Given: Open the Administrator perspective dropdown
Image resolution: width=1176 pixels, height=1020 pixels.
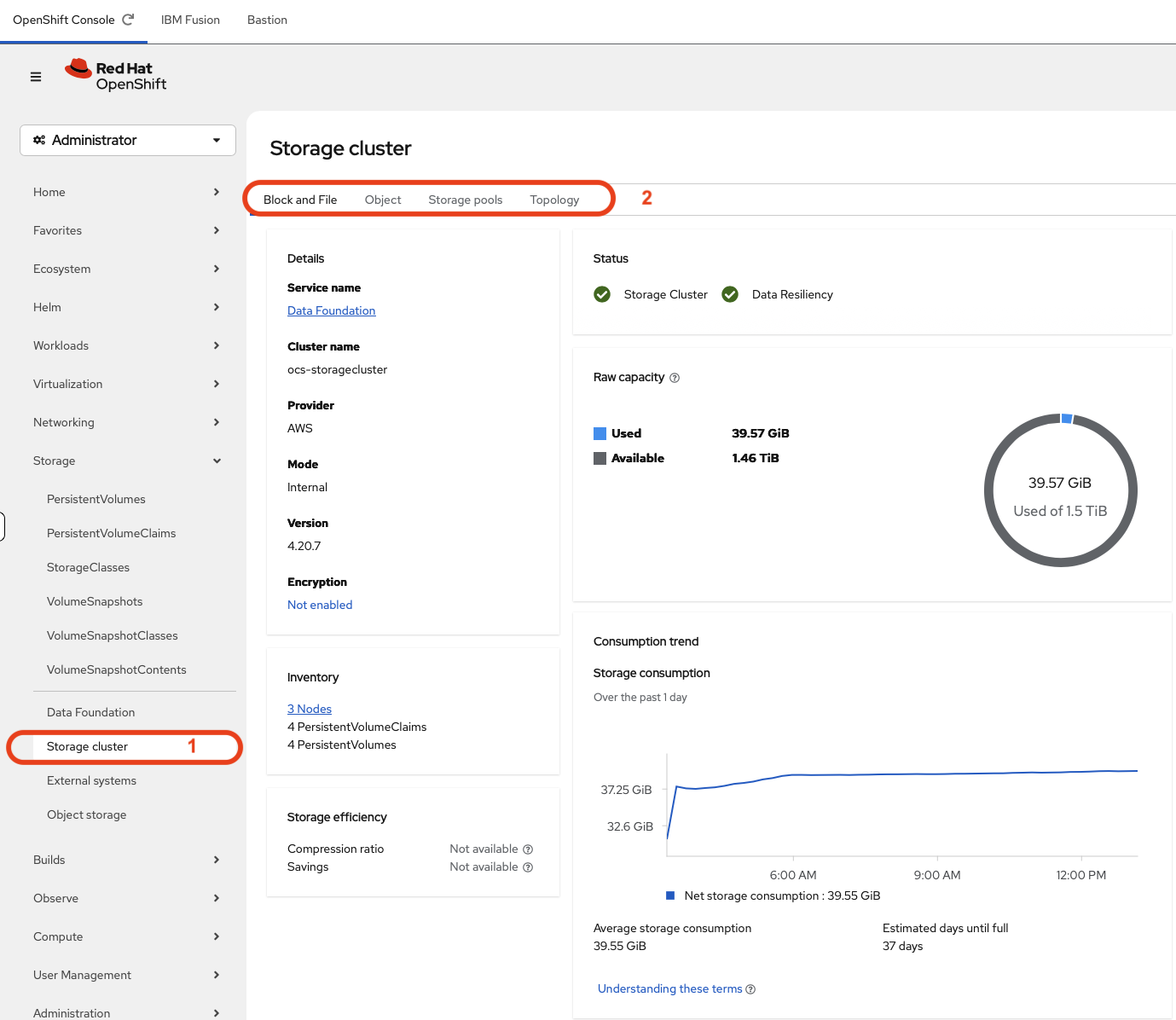Looking at the screenshot, I should tap(128, 140).
